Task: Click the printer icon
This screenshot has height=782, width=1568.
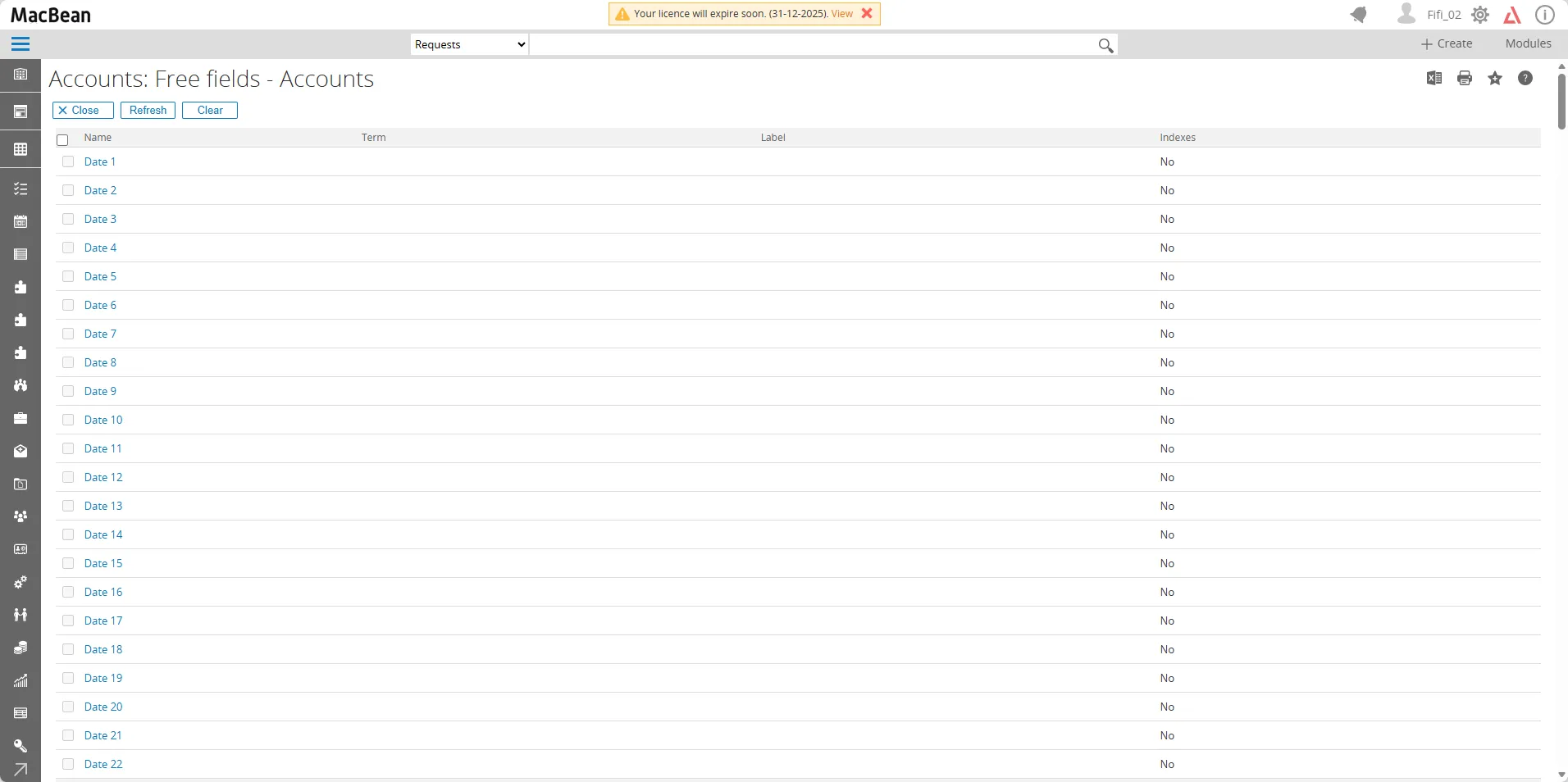Action: 1464,79
